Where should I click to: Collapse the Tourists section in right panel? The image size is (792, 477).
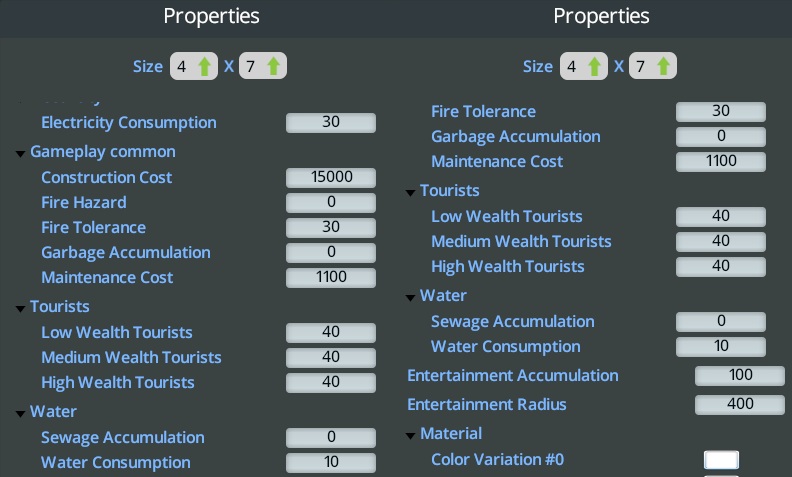[x=411, y=192]
